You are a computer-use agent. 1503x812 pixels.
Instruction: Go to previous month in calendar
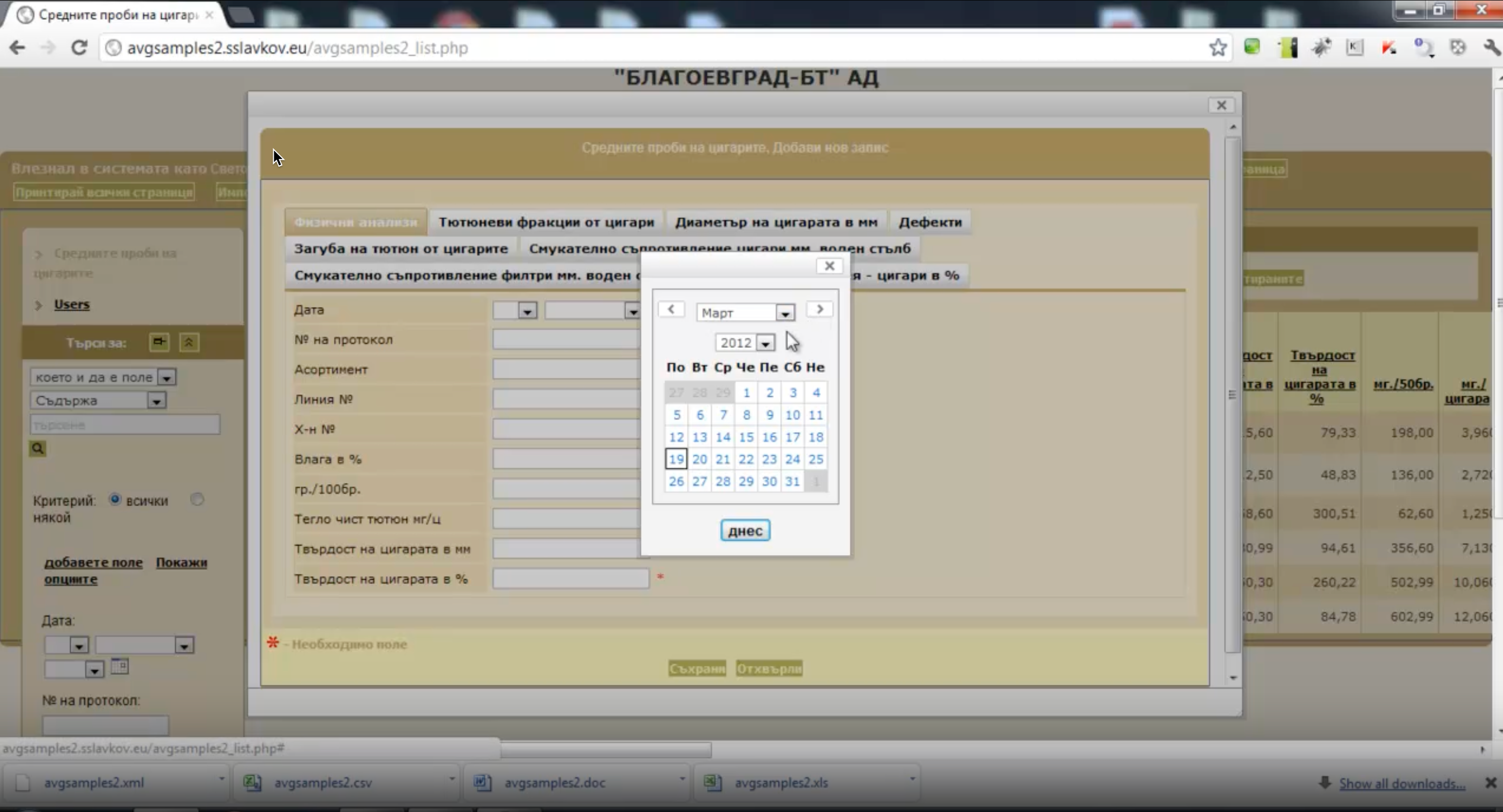click(x=671, y=309)
